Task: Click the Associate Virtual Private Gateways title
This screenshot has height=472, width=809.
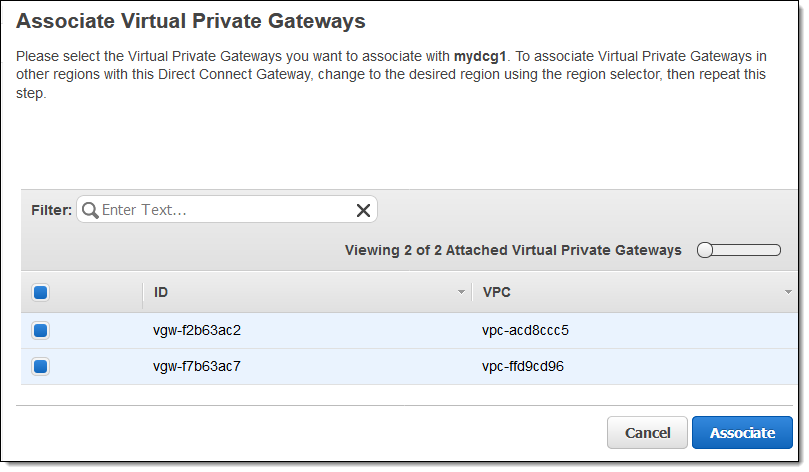Action: 190,20
